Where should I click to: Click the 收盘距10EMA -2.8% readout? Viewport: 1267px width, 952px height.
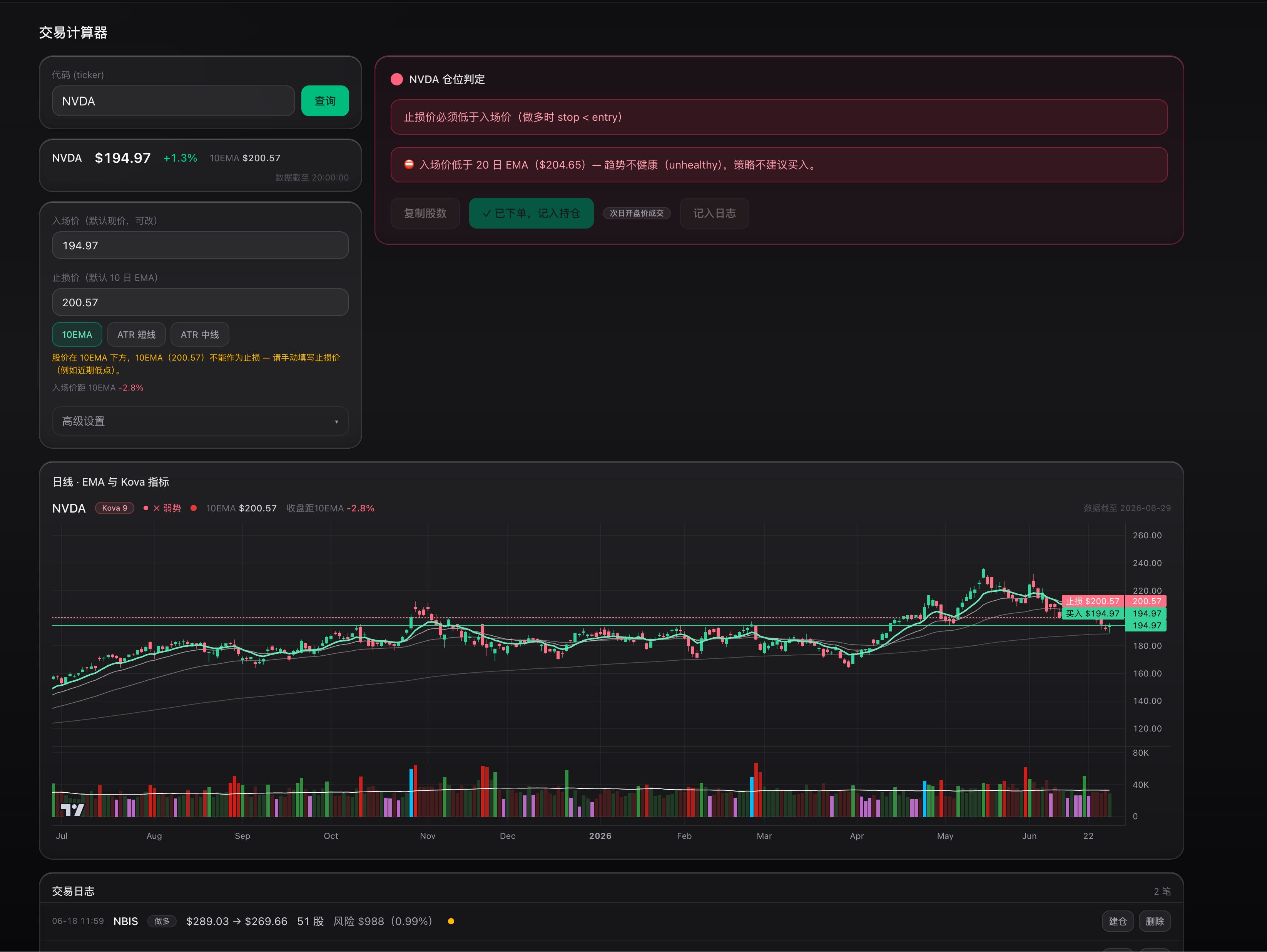point(331,508)
